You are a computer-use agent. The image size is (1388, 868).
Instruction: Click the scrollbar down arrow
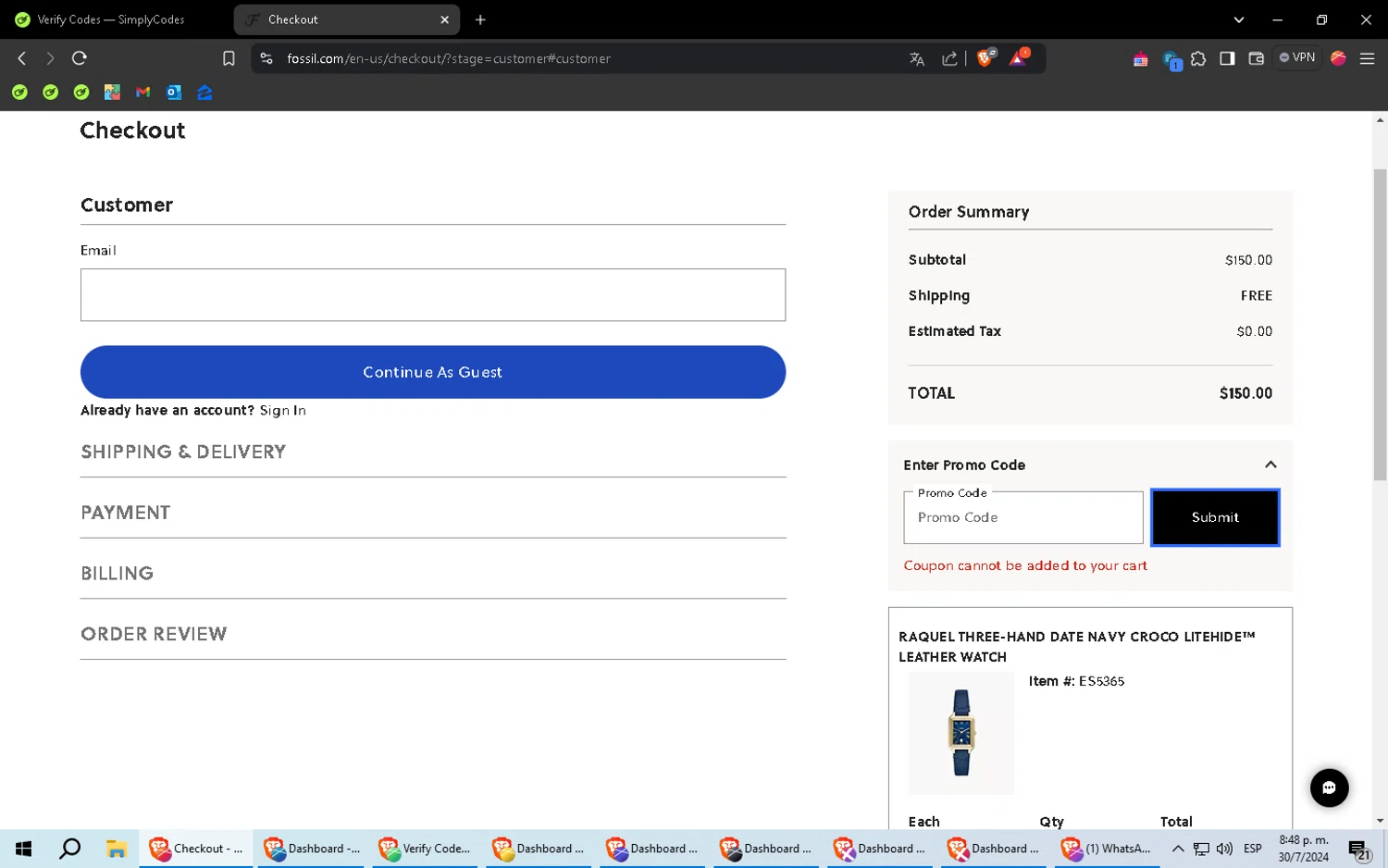tap(1380, 821)
